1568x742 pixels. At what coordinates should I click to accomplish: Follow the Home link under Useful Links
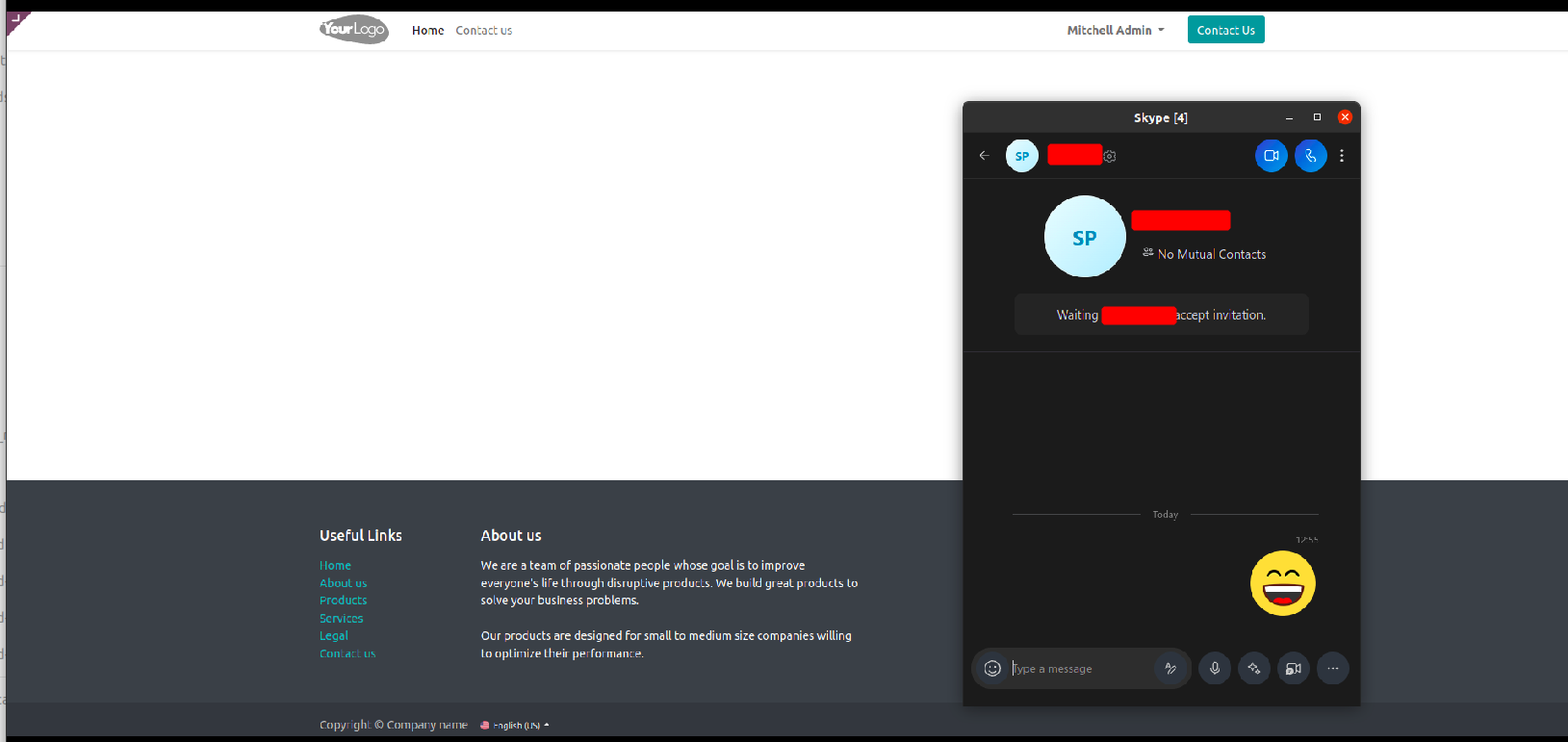pos(335,566)
